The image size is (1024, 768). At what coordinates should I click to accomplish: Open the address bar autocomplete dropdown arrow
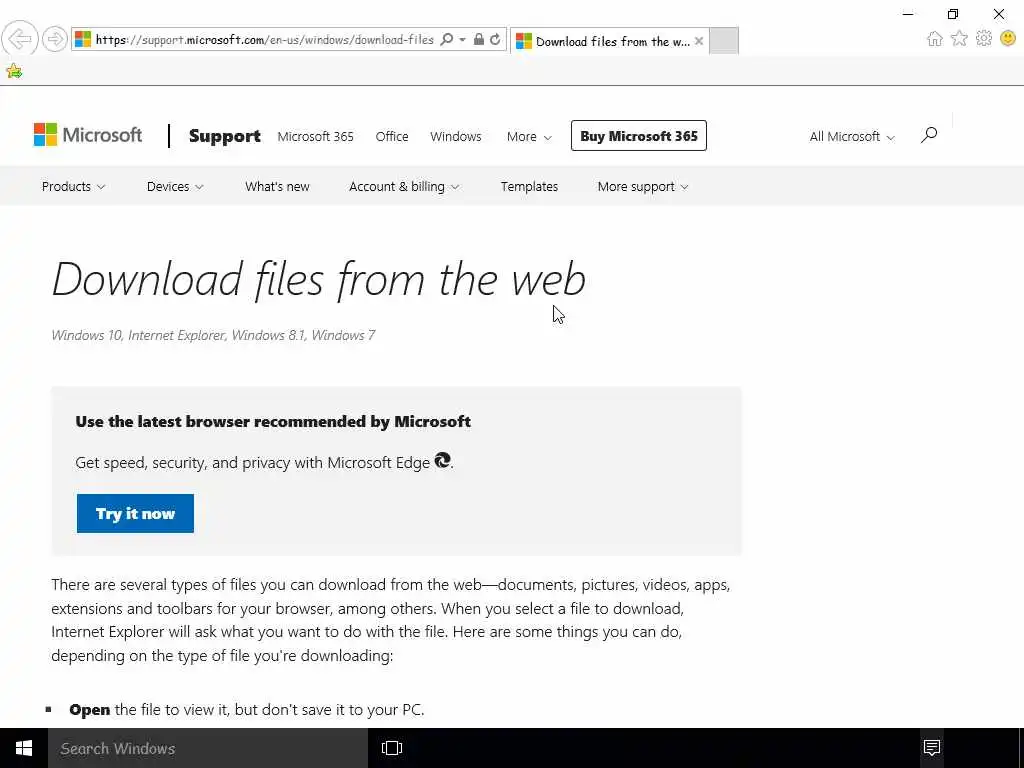pos(462,40)
